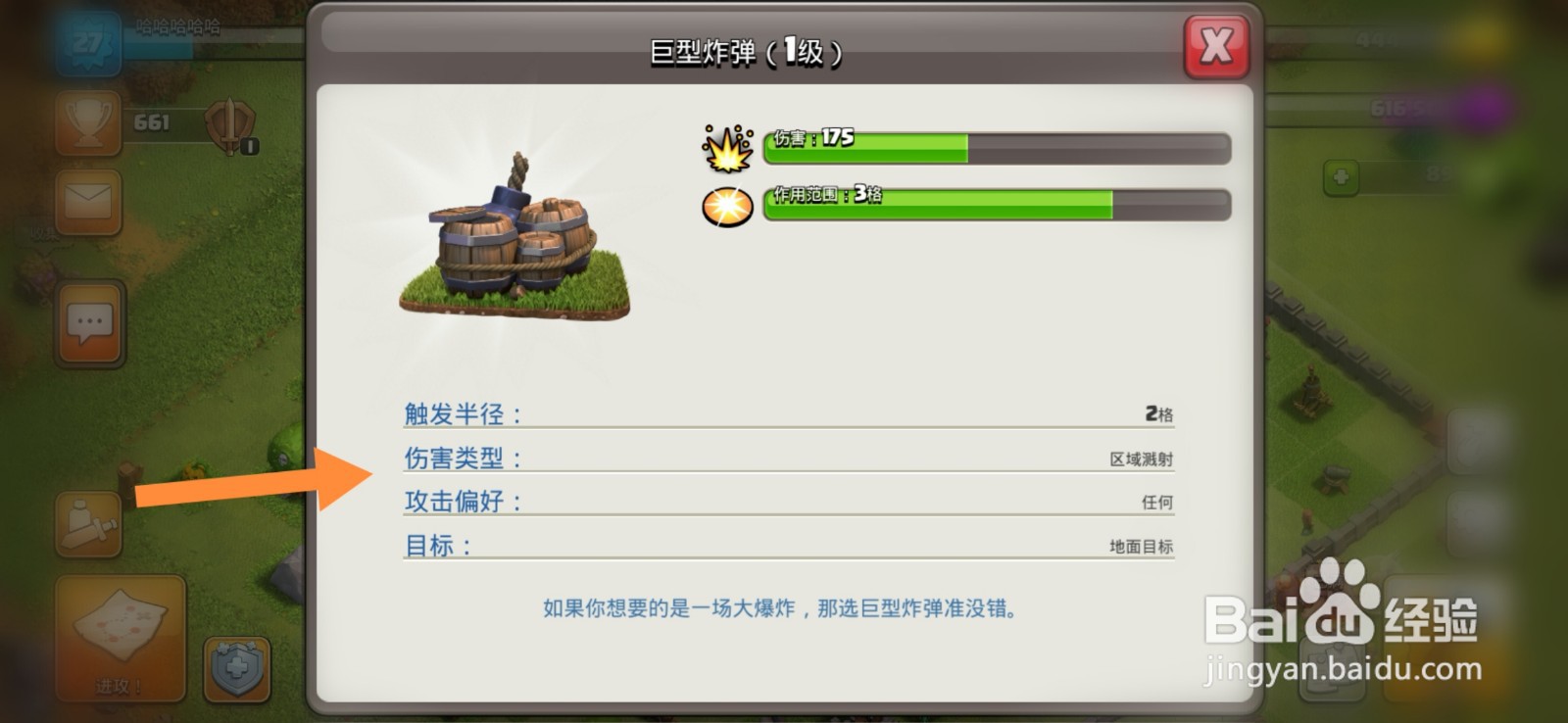
Task: Click the effect range burst icon
Action: (x=727, y=206)
